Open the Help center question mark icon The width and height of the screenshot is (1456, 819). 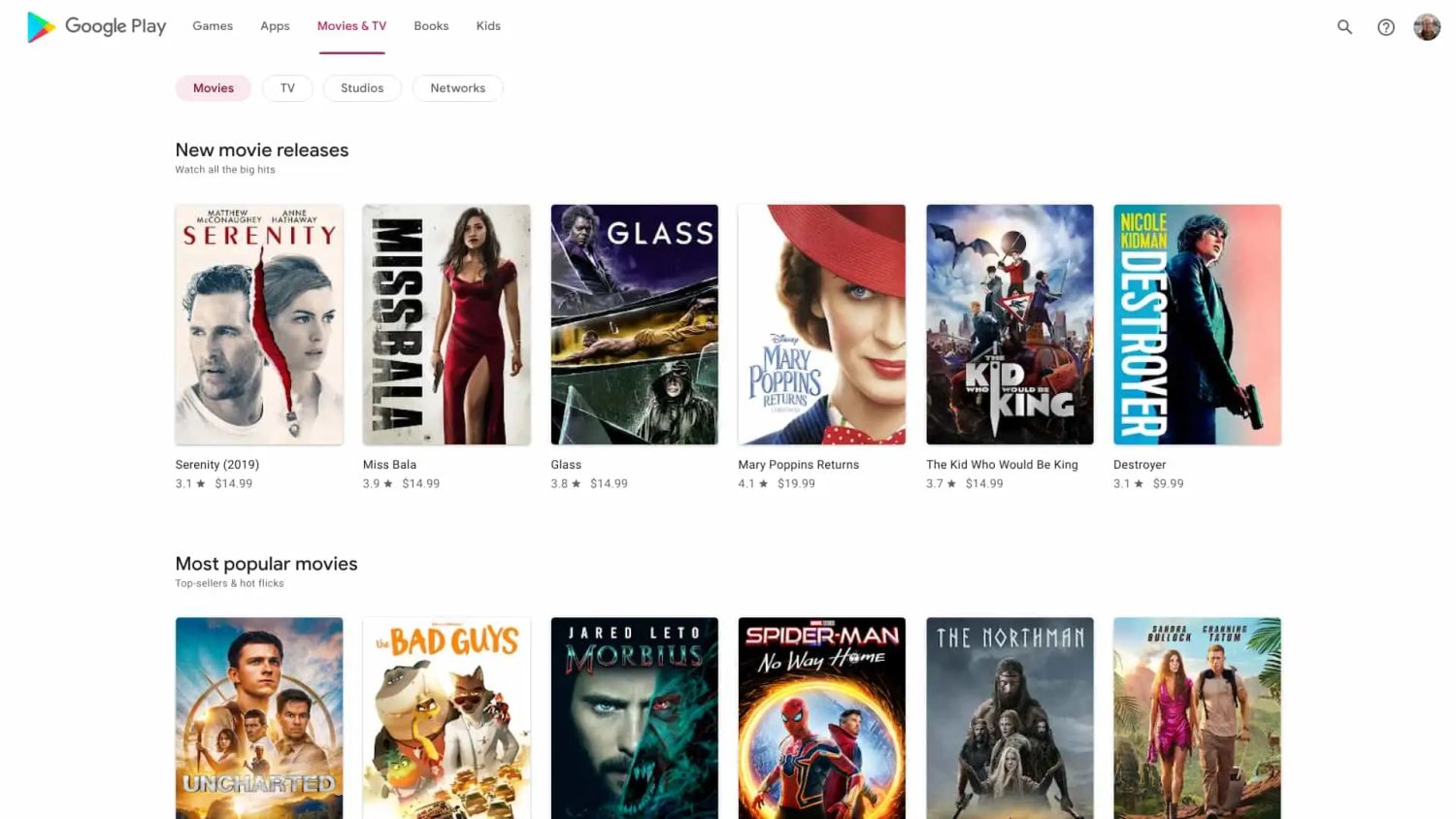(1386, 27)
